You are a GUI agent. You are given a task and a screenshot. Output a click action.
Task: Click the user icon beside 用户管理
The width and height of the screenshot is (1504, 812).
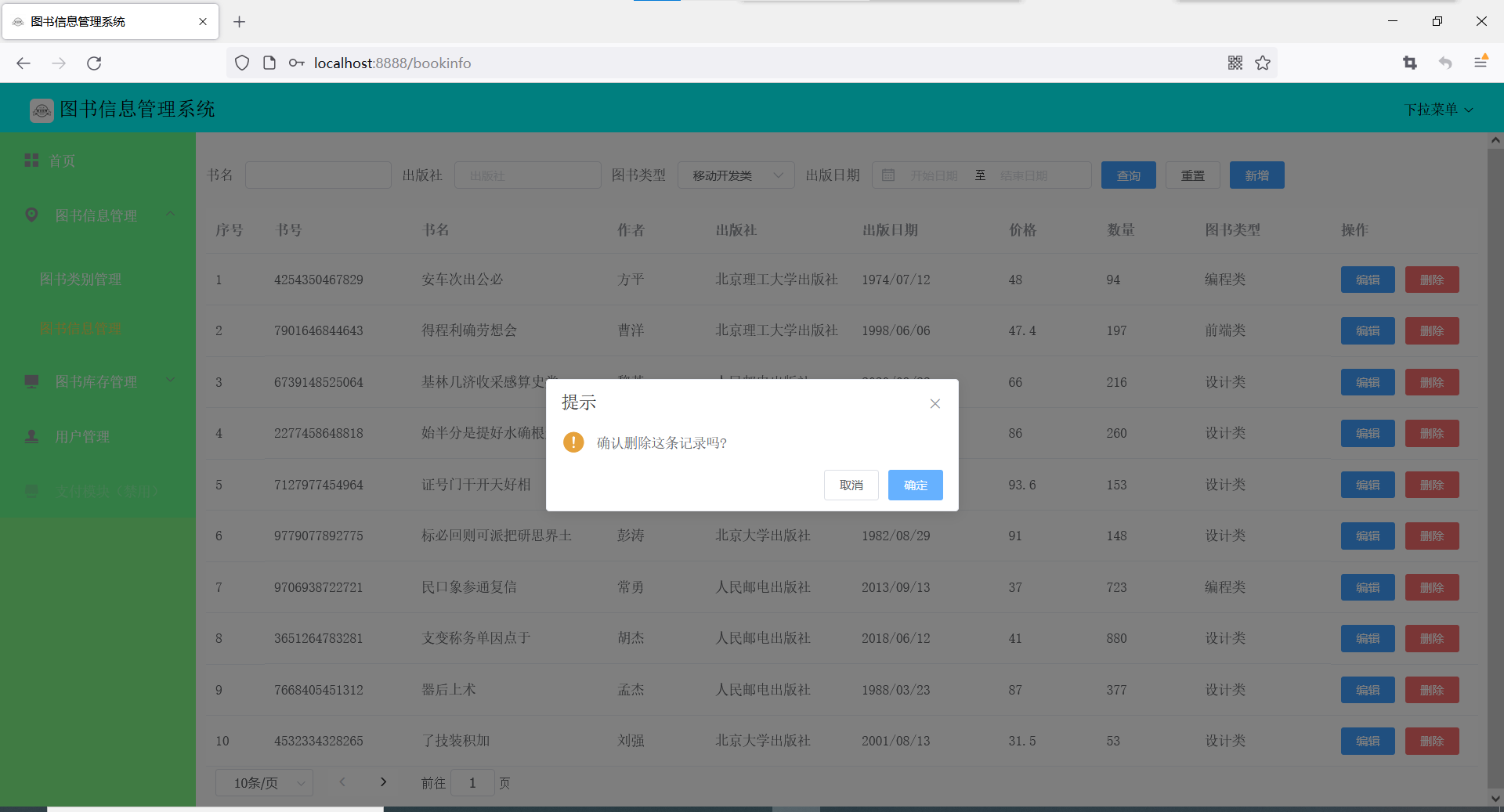tap(31, 436)
